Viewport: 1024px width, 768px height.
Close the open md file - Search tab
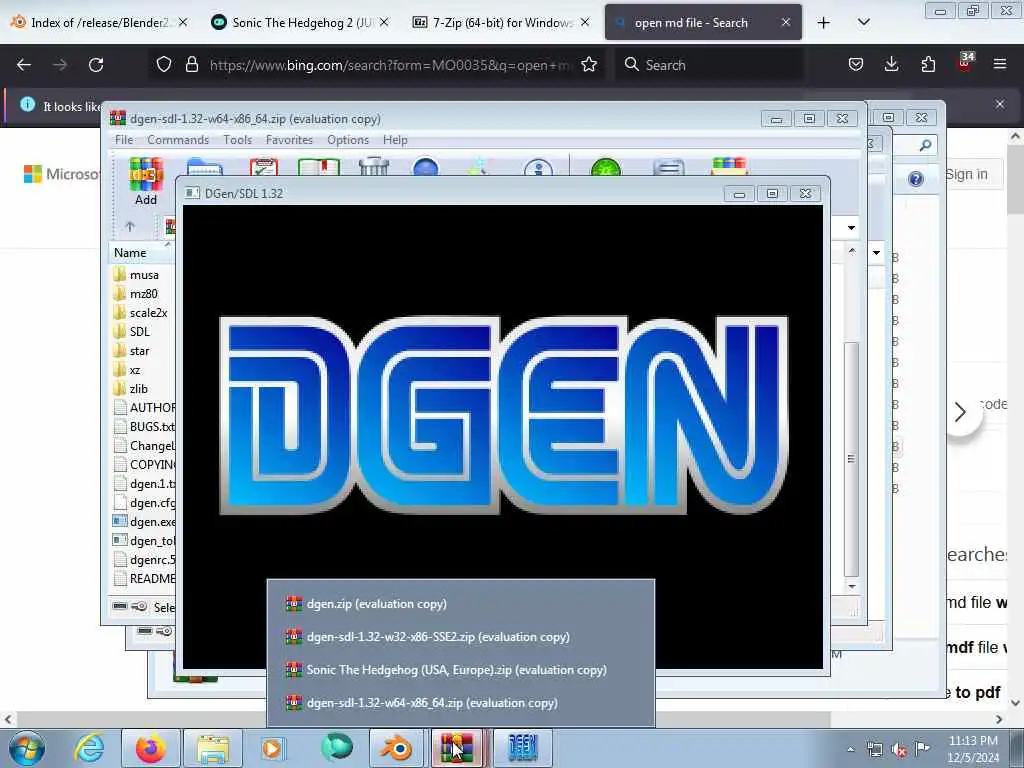click(x=786, y=22)
